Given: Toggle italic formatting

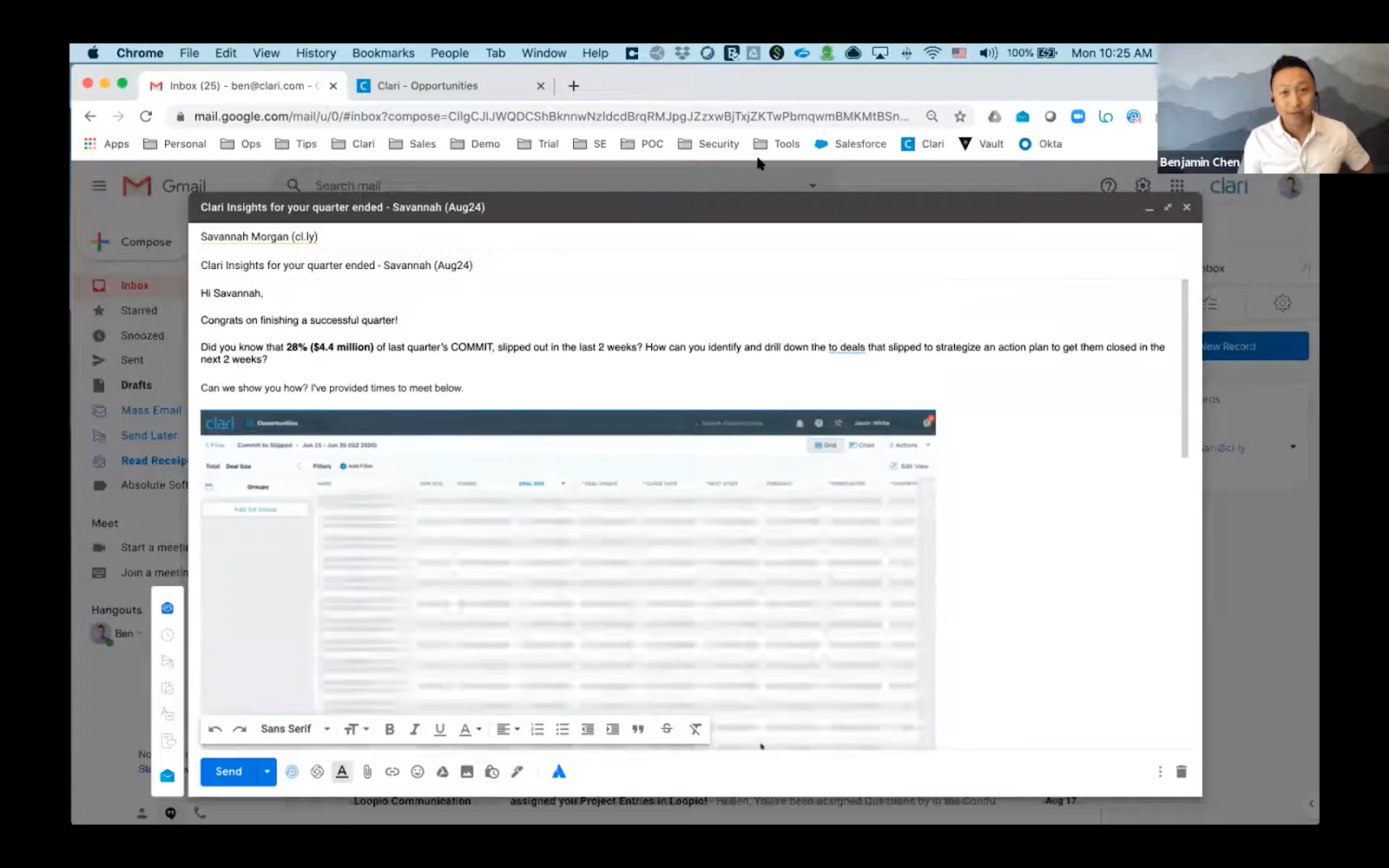Looking at the screenshot, I should pyautogui.click(x=414, y=729).
